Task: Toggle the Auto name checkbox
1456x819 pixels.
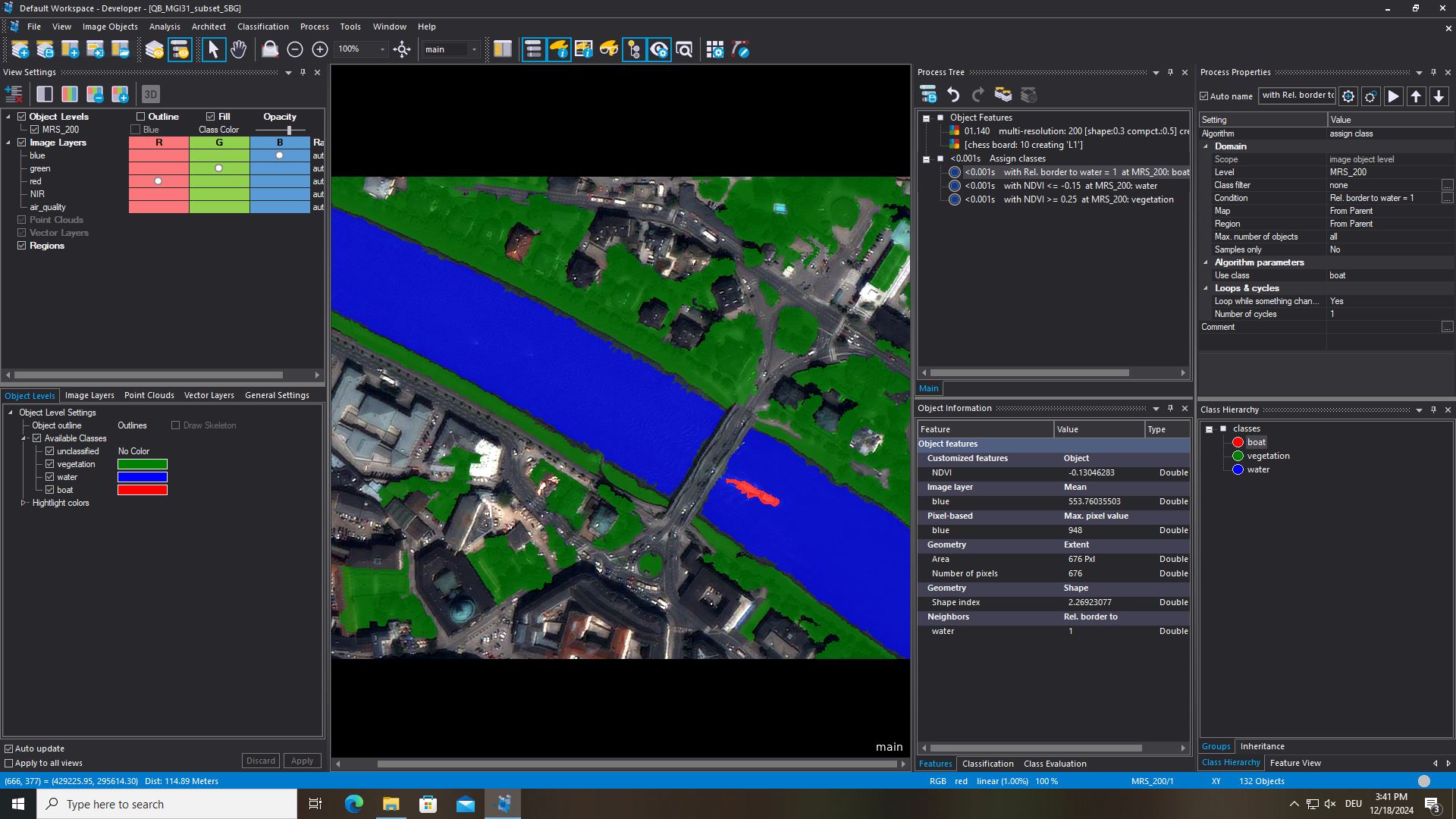Action: pos(1204,96)
